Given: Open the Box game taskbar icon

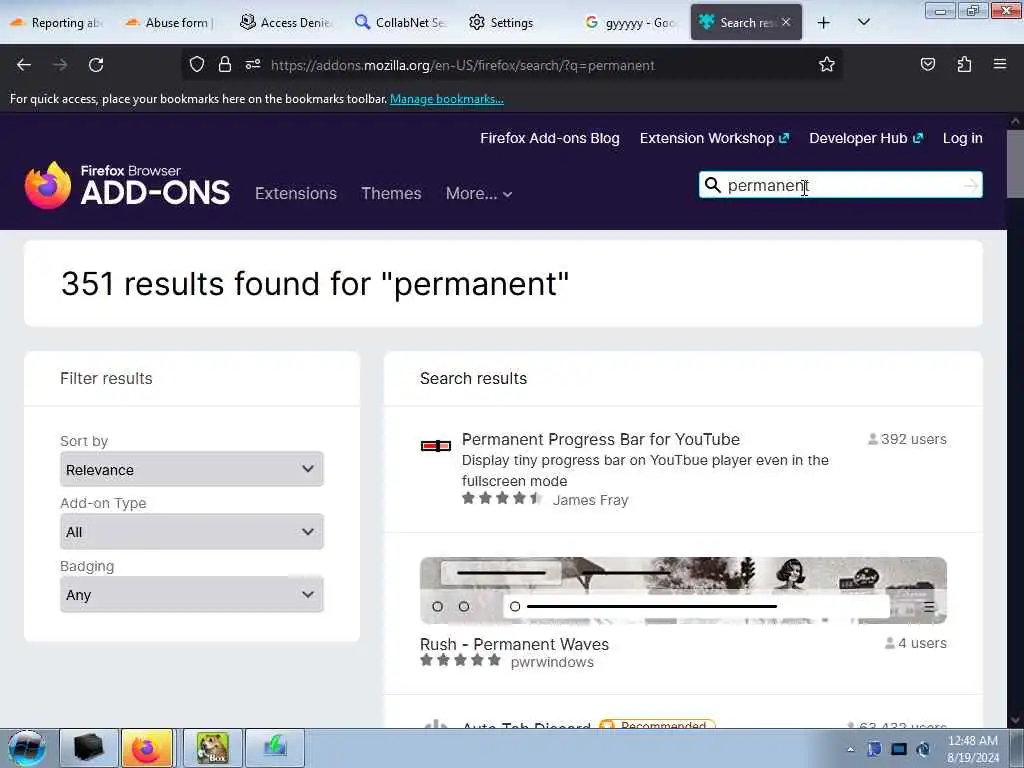Looking at the screenshot, I should tap(213, 748).
